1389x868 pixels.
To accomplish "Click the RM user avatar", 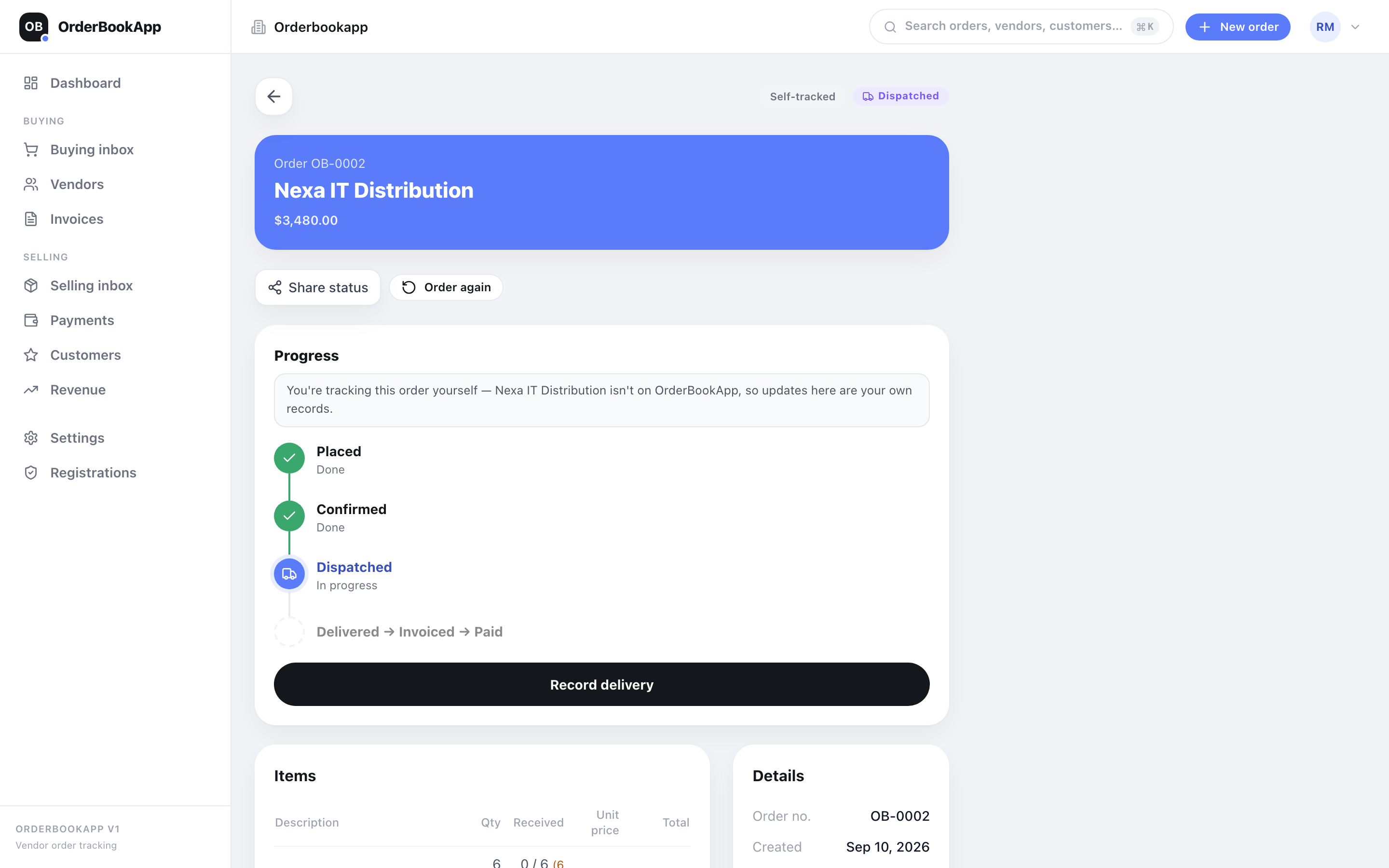I will 1325,27.
